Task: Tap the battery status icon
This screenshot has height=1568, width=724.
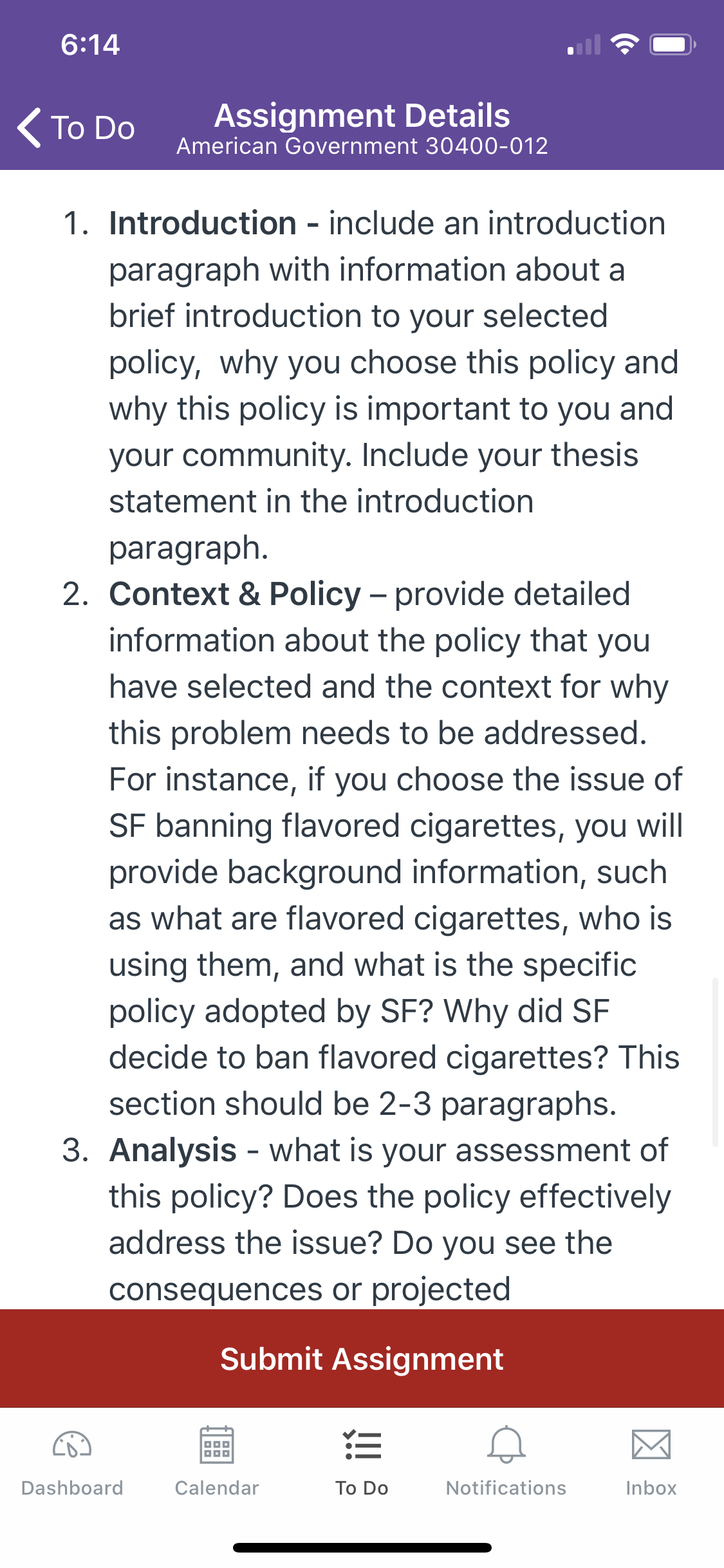Action: point(673,44)
